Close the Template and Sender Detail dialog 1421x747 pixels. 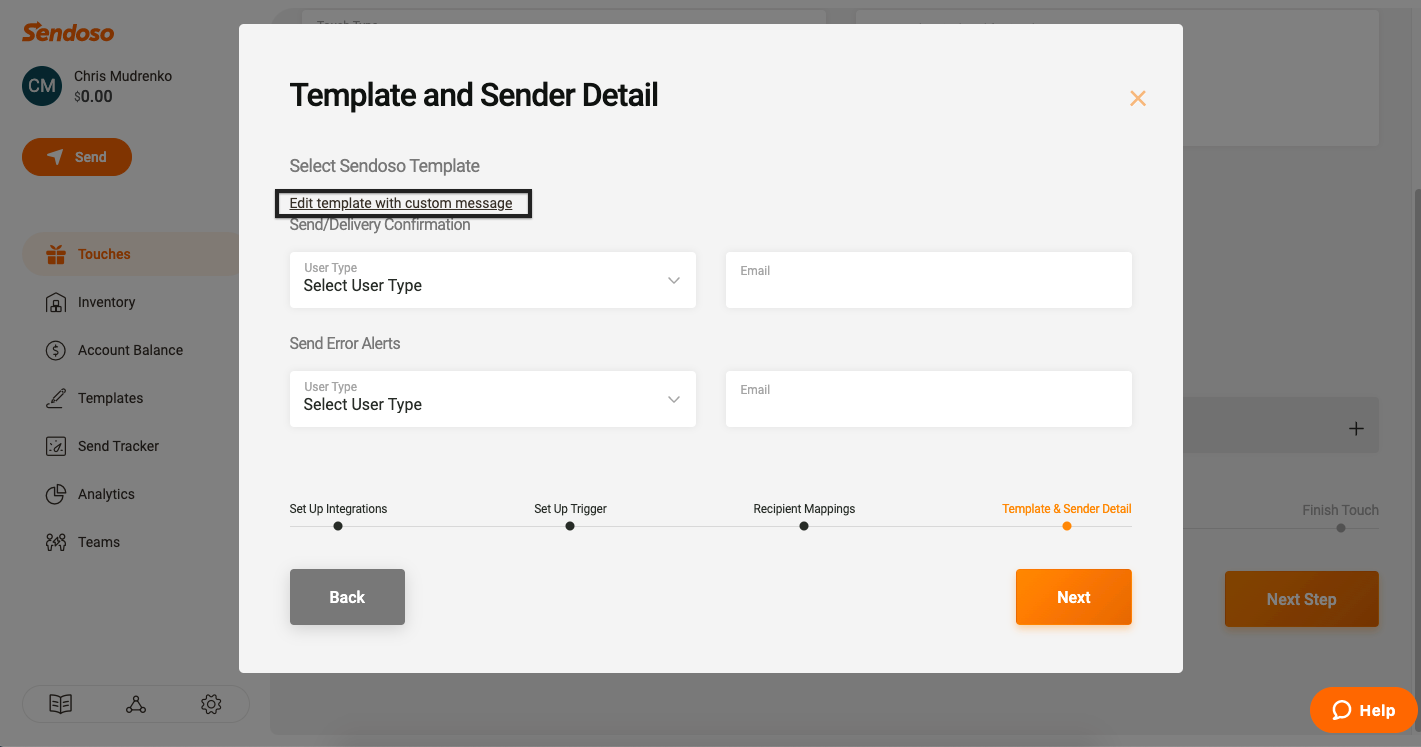(x=1137, y=98)
